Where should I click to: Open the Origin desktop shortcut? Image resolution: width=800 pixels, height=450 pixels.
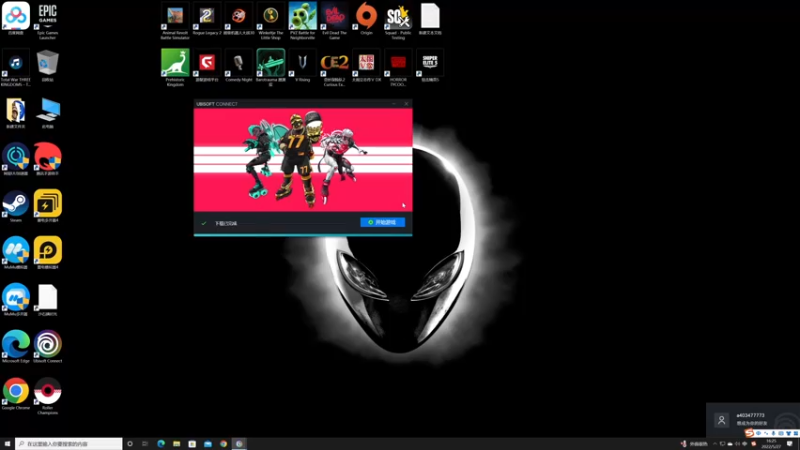coord(366,19)
